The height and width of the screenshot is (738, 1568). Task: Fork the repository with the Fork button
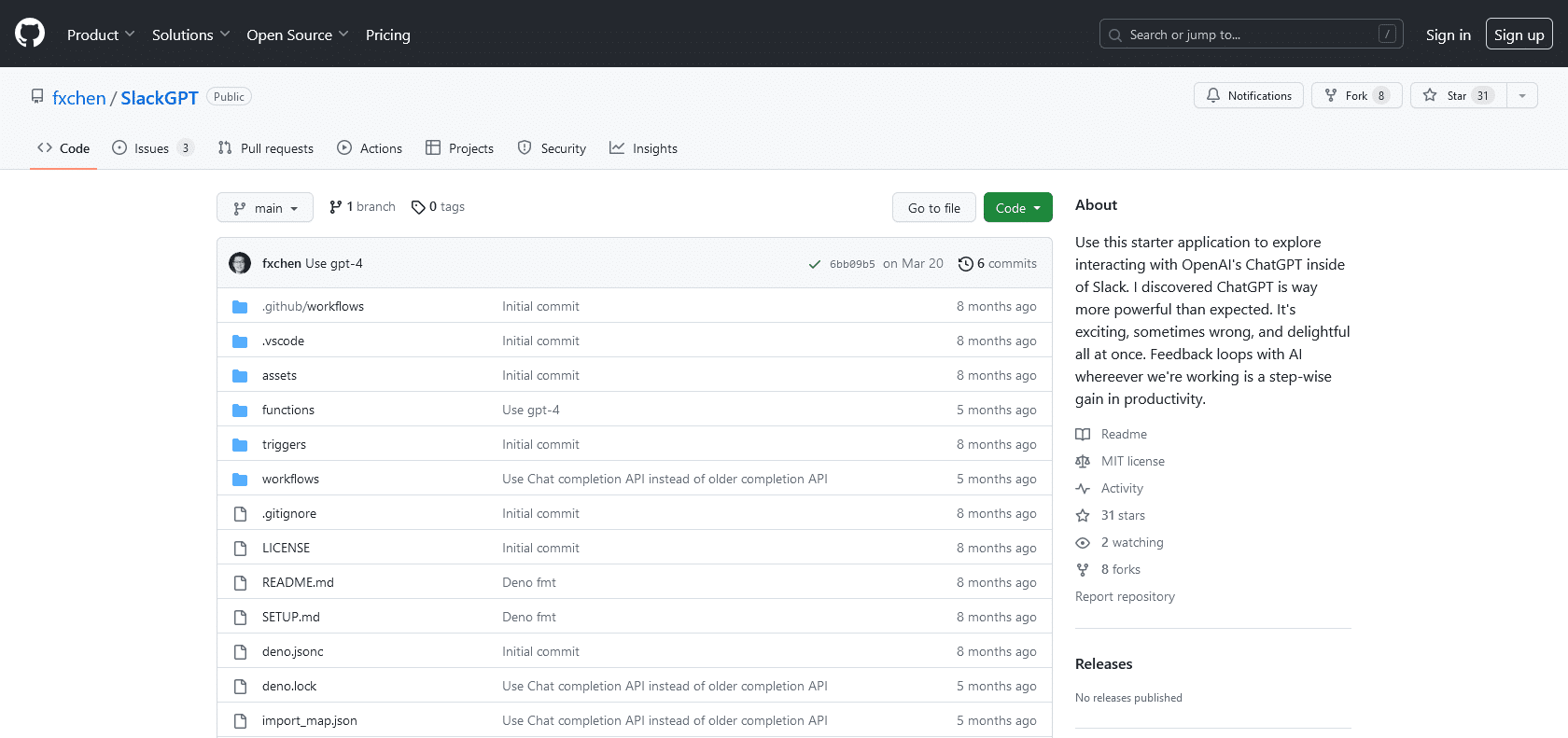[1357, 95]
